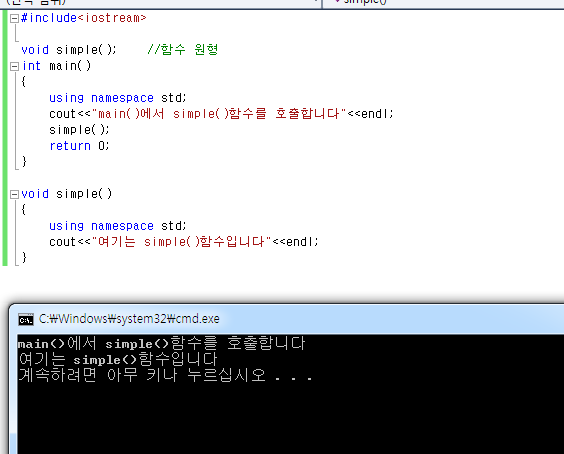Viewport: 564px width, 454px height.
Task: Click the closing brace of simple() definition
Action: [x=24, y=258]
